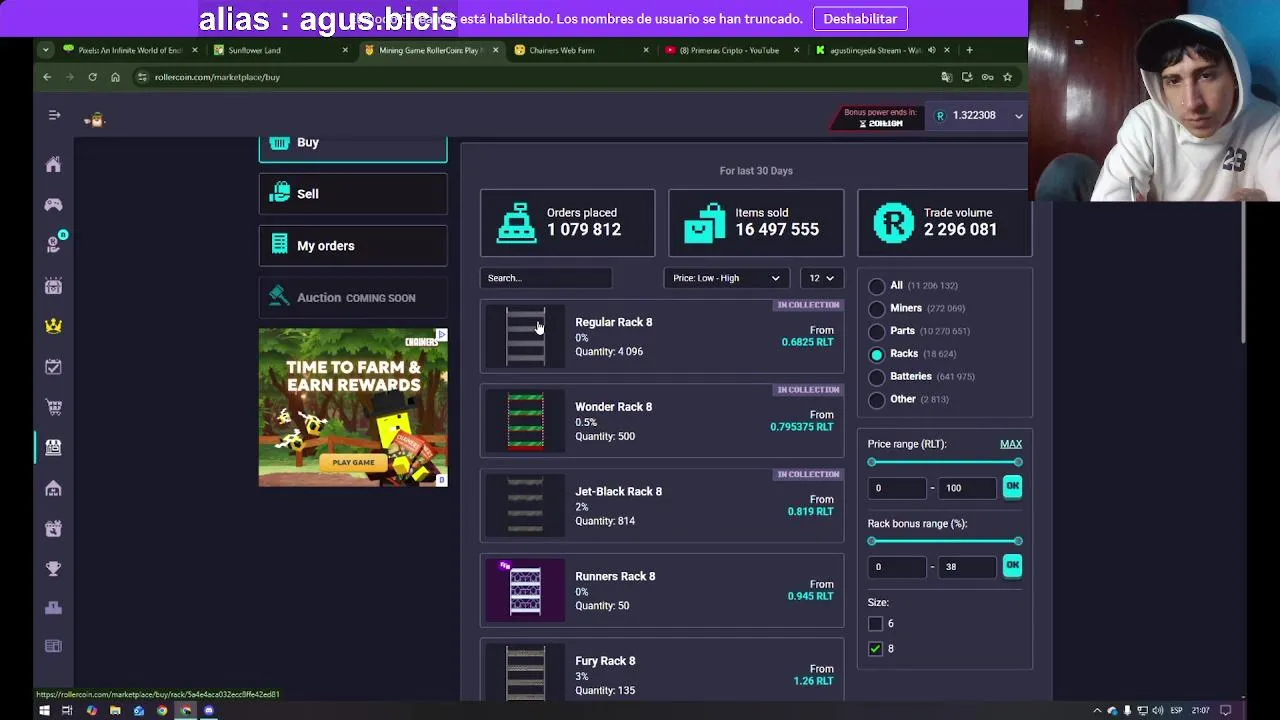
Task: Open the sidebar icon with the notification badge
Action: click(x=53, y=244)
